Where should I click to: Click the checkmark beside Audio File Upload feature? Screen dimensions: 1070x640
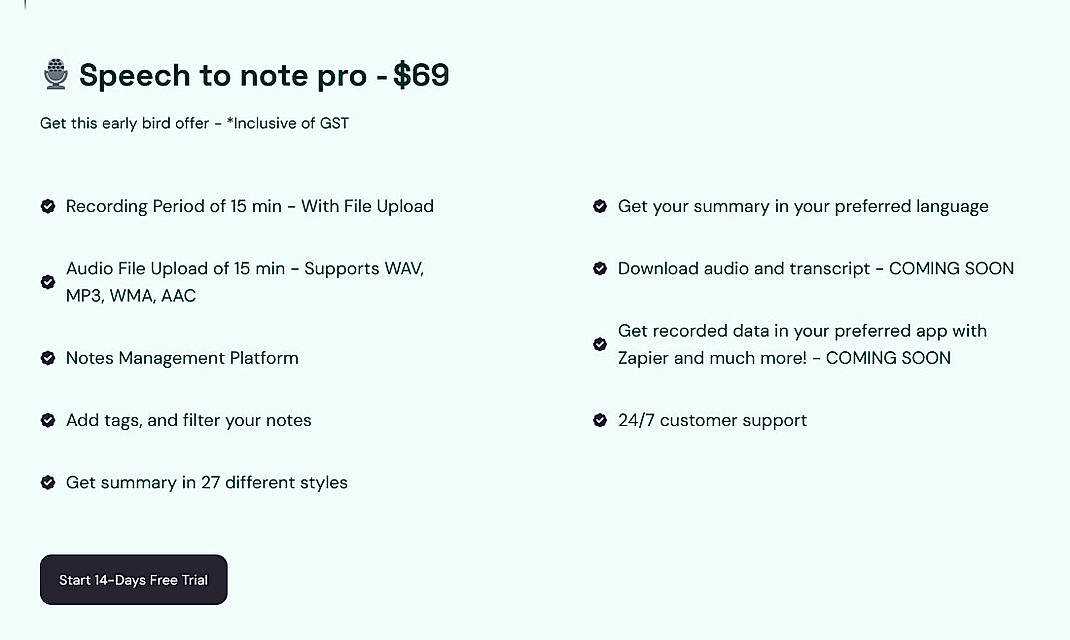47,281
